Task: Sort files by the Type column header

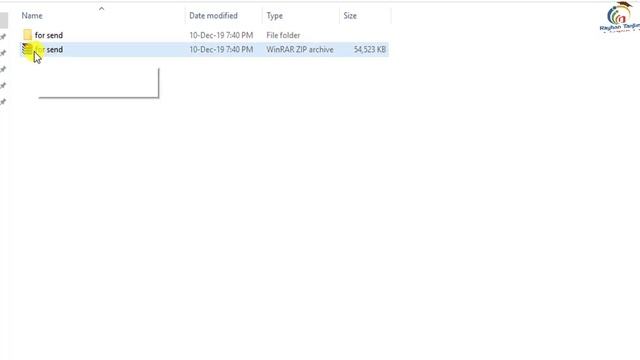Action: point(275,16)
